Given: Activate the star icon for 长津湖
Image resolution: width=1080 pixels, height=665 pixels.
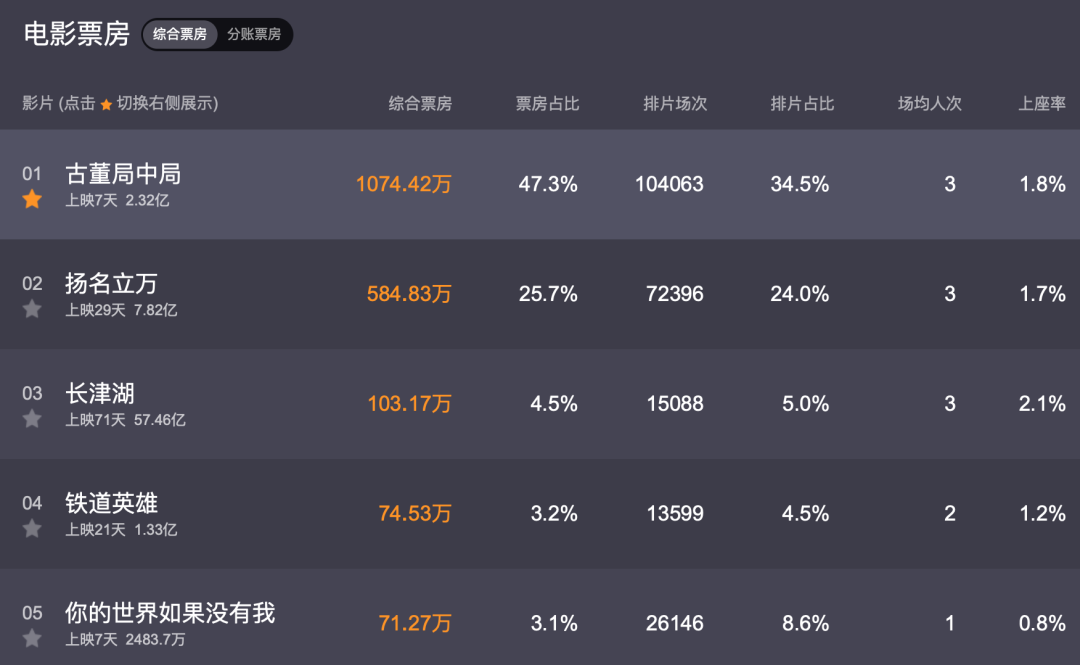Looking at the screenshot, I should [32, 419].
